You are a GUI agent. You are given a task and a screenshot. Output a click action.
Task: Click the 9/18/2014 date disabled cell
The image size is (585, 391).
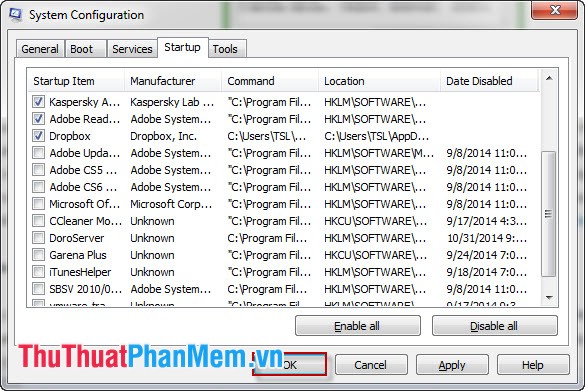[x=487, y=272]
